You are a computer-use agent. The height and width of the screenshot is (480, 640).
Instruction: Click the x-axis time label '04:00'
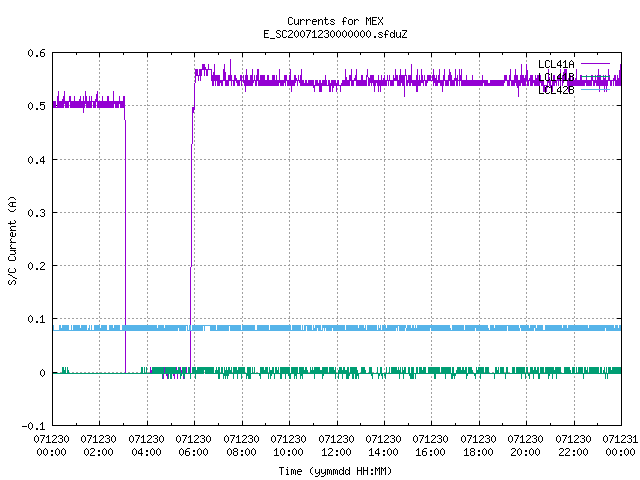(x=146, y=452)
